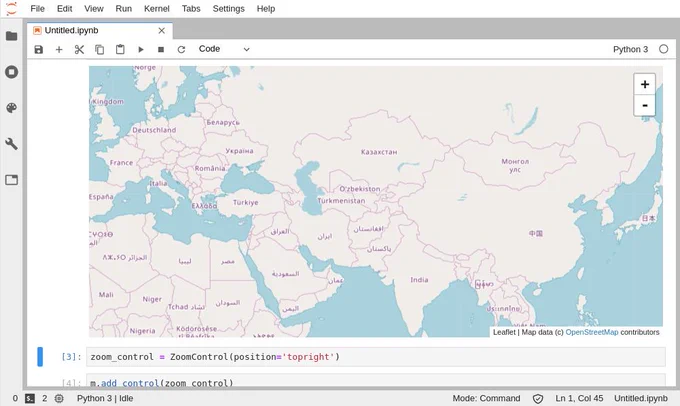Open the file browser sidebar panel

click(x=12, y=36)
